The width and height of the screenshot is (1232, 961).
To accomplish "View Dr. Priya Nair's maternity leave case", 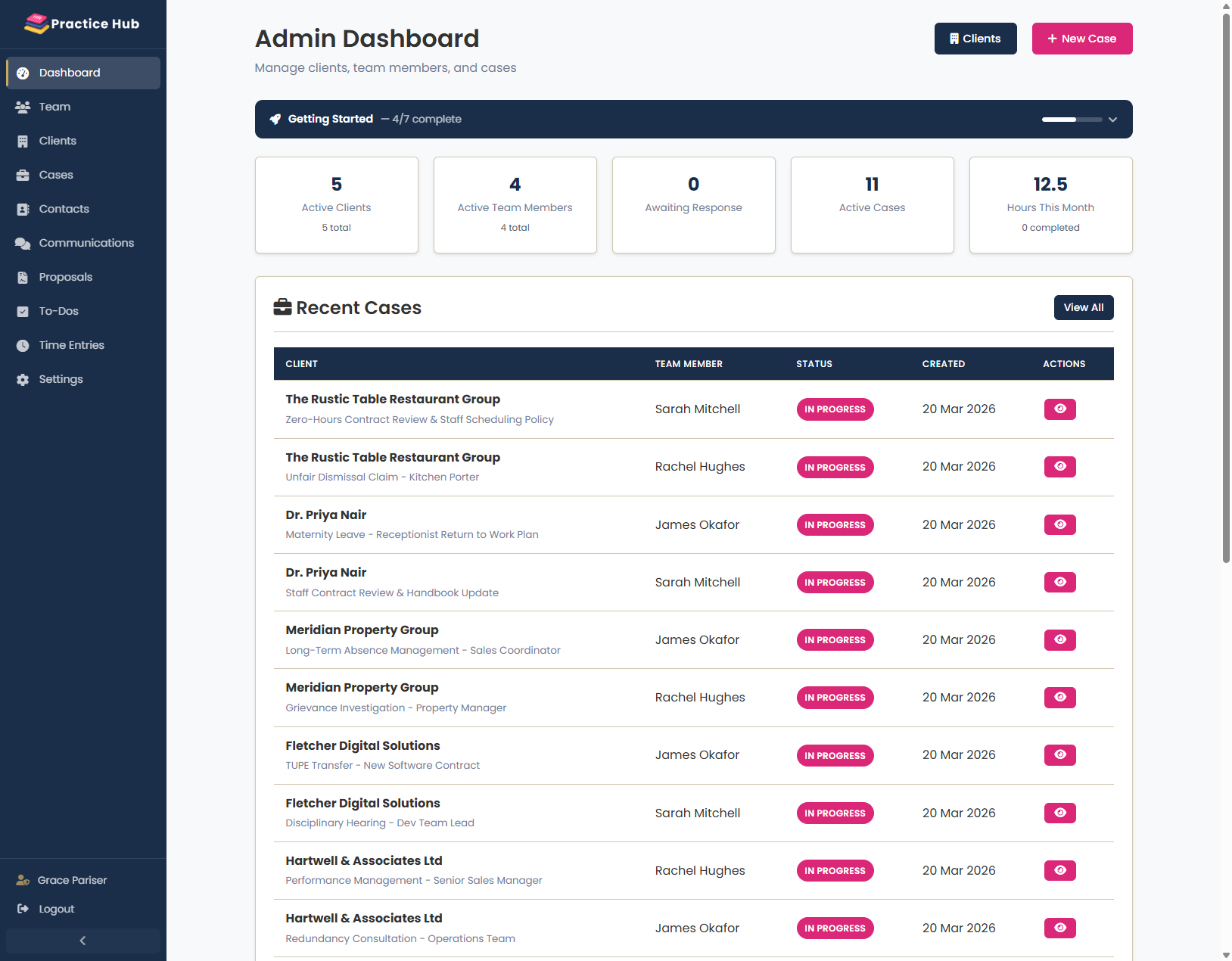I will pyautogui.click(x=1059, y=524).
